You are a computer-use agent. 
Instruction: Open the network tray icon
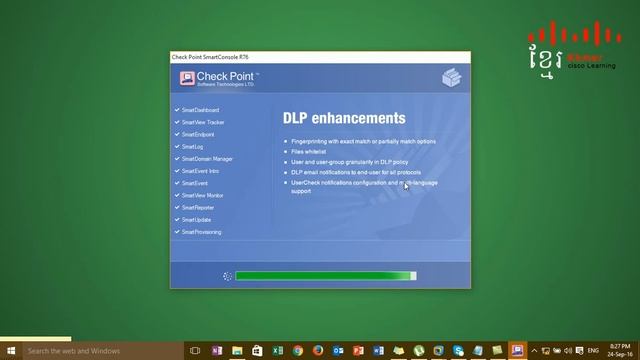545,351
